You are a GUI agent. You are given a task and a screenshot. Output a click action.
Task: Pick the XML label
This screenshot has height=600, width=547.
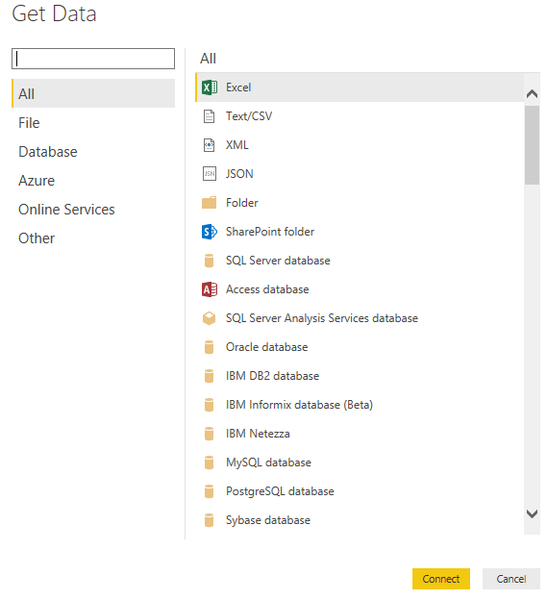(237, 145)
